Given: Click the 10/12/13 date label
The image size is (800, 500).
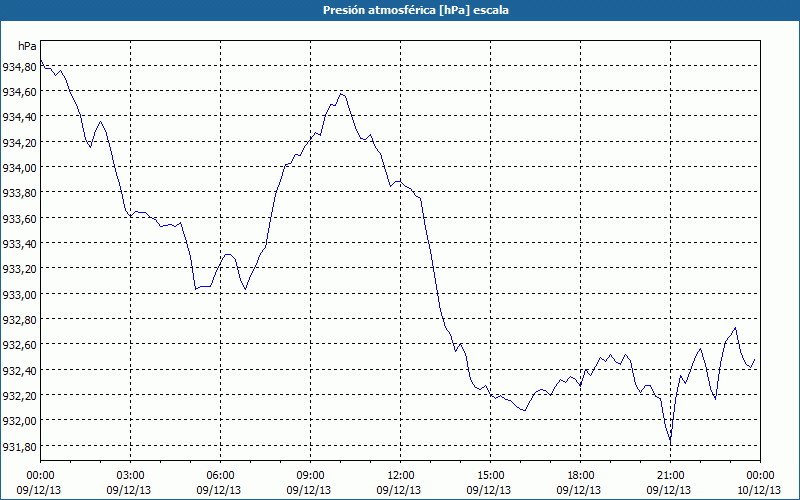Looking at the screenshot, I should [760, 490].
